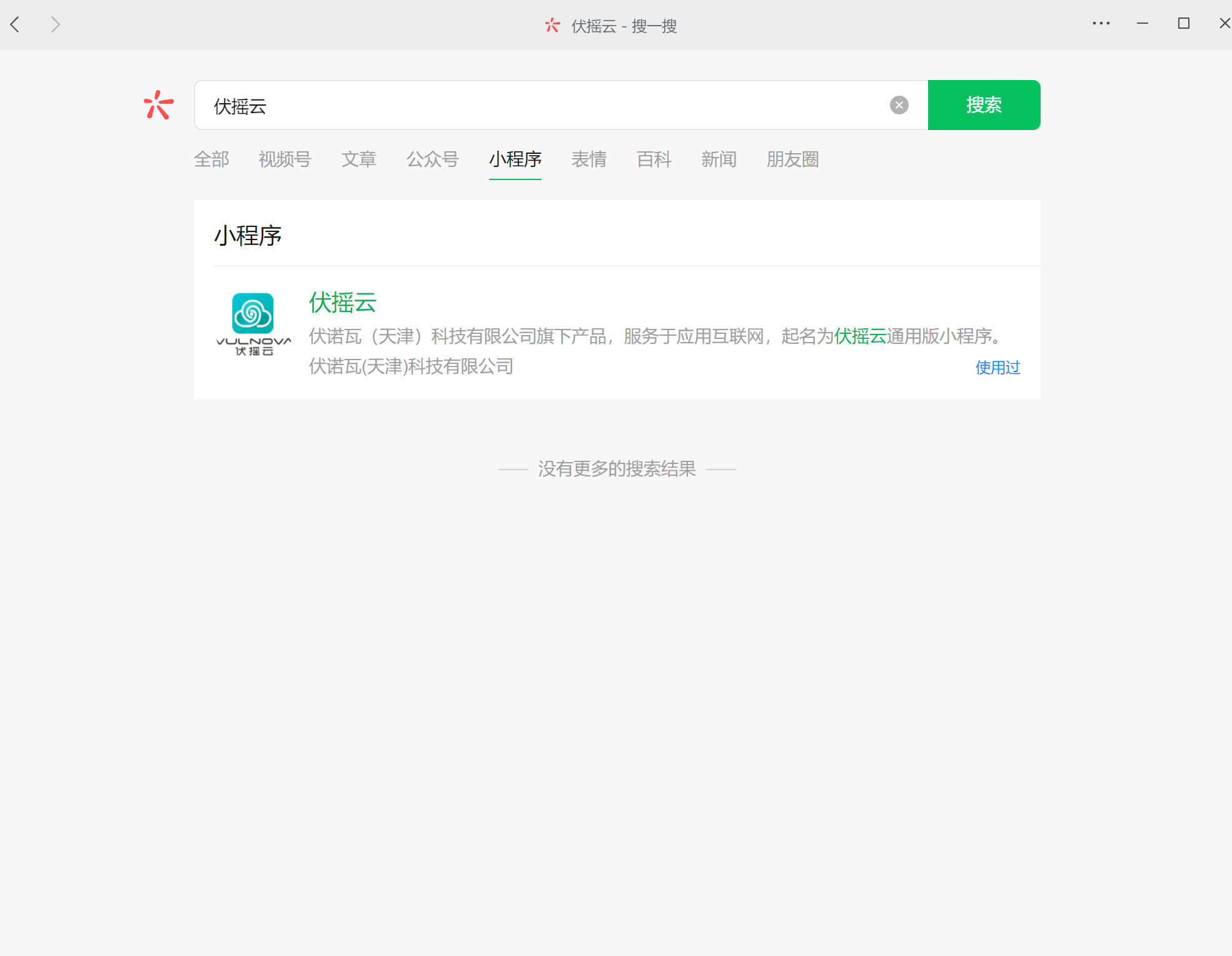Viewport: 1232px width, 956px height.
Task: Go back with the left arrow
Action: [x=16, y=24]
